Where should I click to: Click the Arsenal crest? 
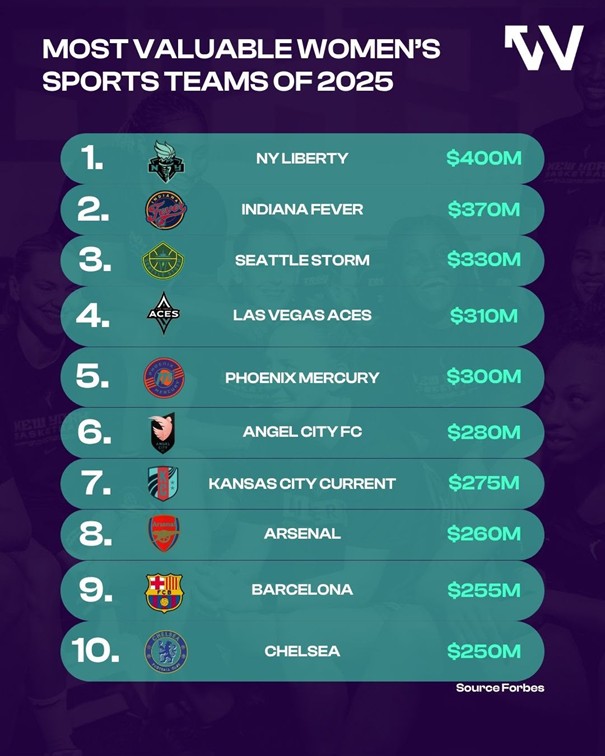click(164, 534)
